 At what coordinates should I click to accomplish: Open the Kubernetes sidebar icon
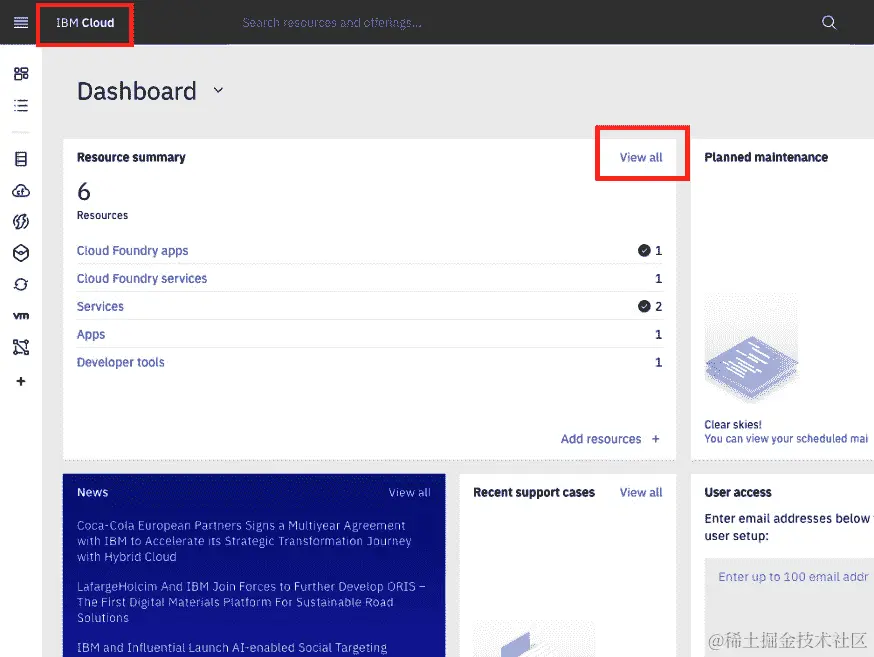tap(21, 253)
